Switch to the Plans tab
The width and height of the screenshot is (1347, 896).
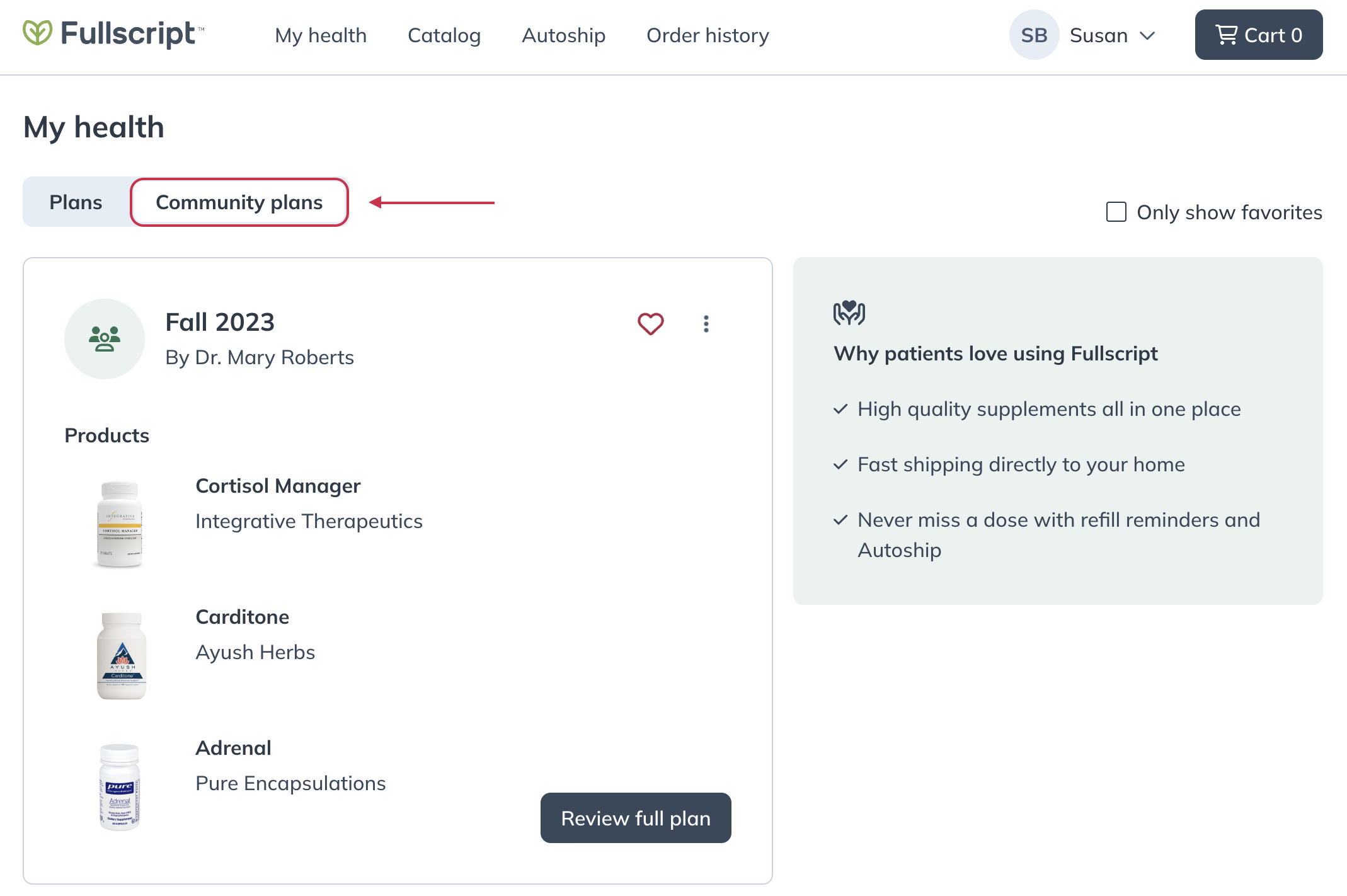tap(76, 202)
